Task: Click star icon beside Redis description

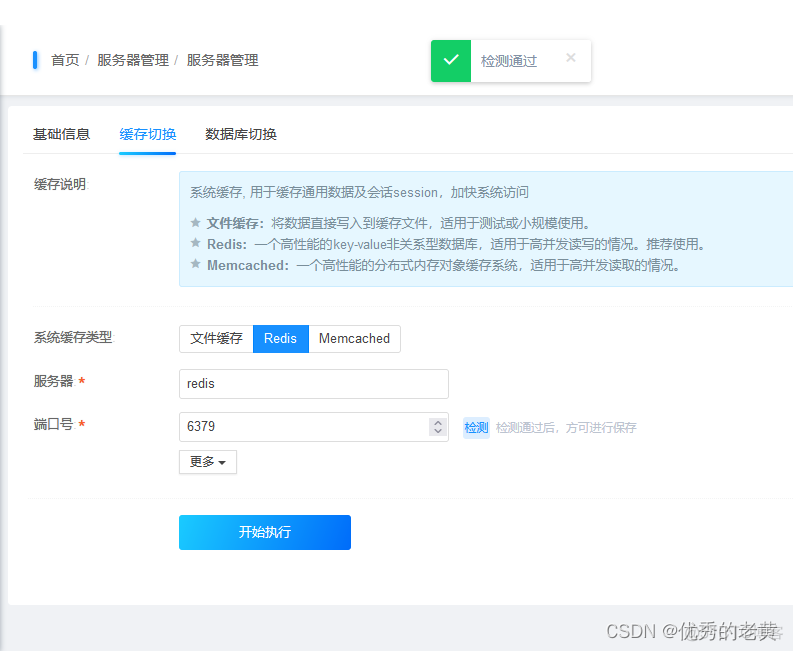Action: pyautogui.click(x=196, y=244)
